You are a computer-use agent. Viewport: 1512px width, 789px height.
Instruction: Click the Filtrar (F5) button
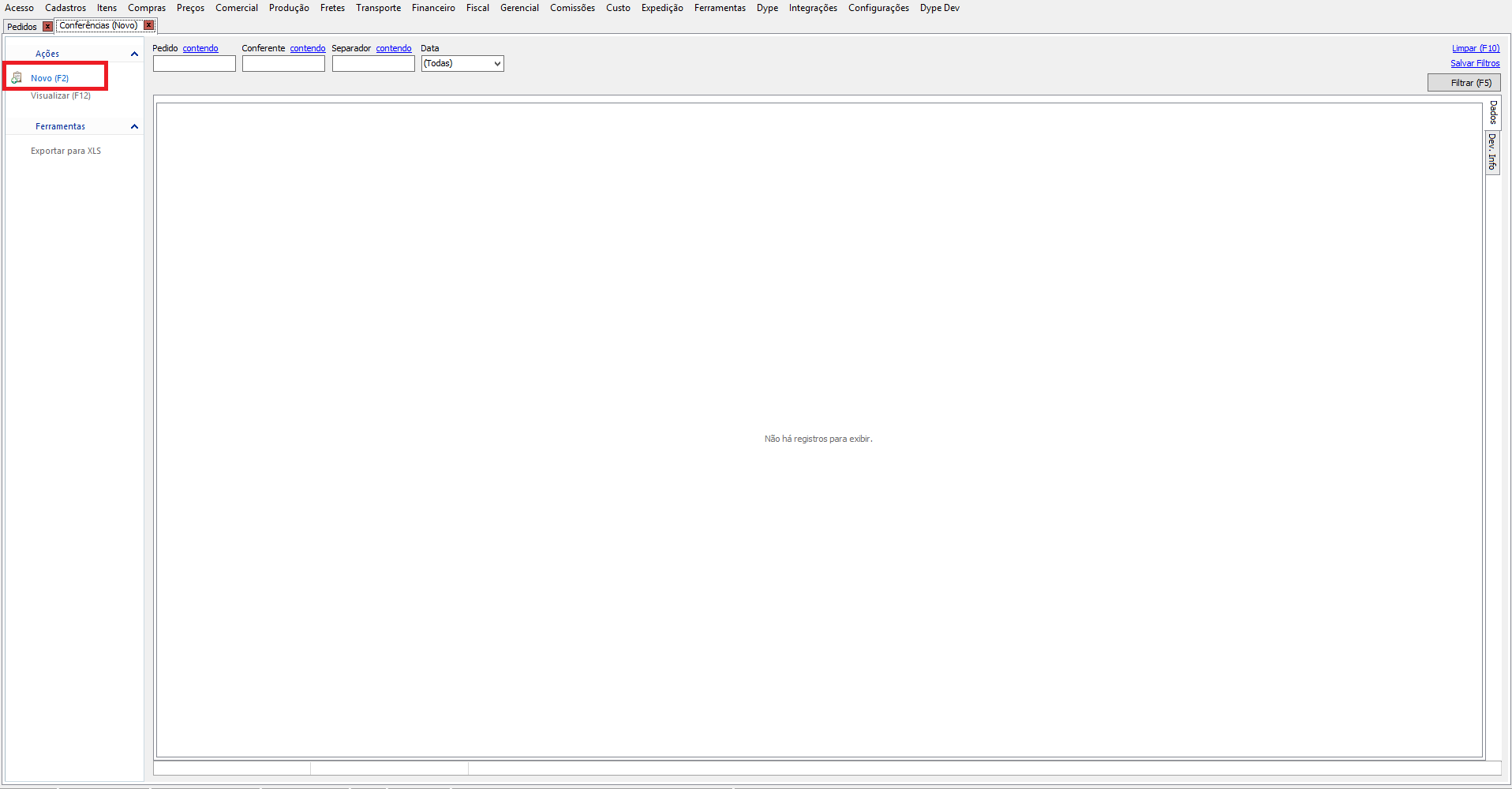click(x=1464, y=83)
